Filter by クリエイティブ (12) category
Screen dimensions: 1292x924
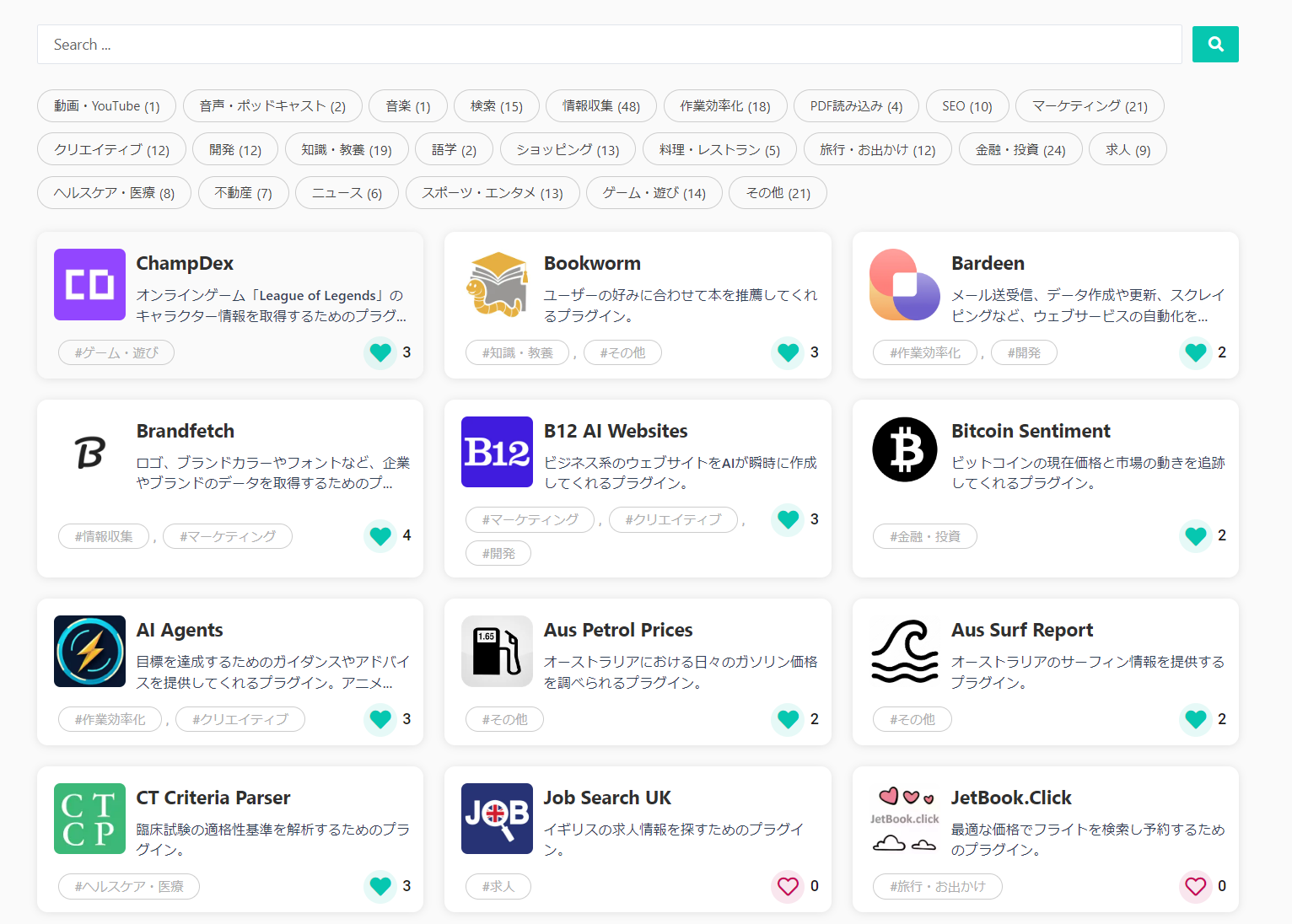point(111,150)
